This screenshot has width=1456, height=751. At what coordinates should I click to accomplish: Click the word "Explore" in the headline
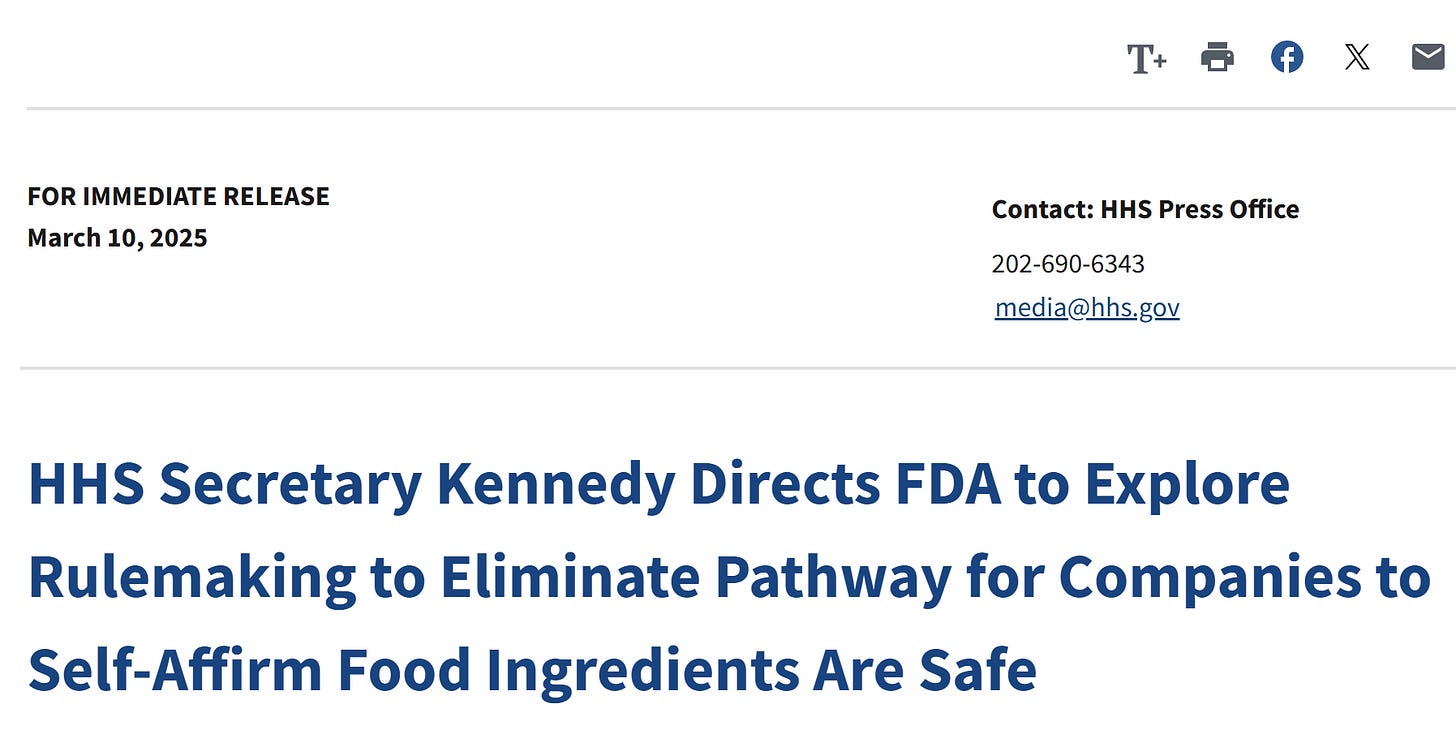(x=1188, y=484)
